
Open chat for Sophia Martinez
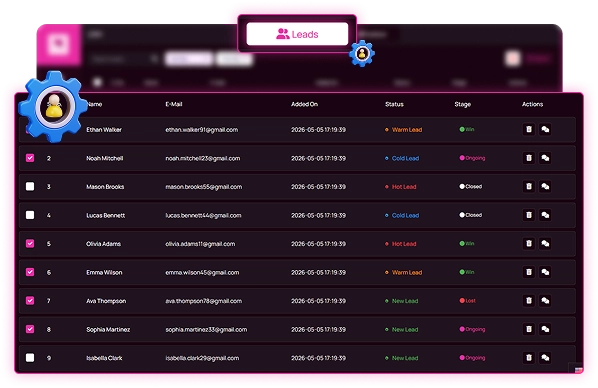point(545,329)
